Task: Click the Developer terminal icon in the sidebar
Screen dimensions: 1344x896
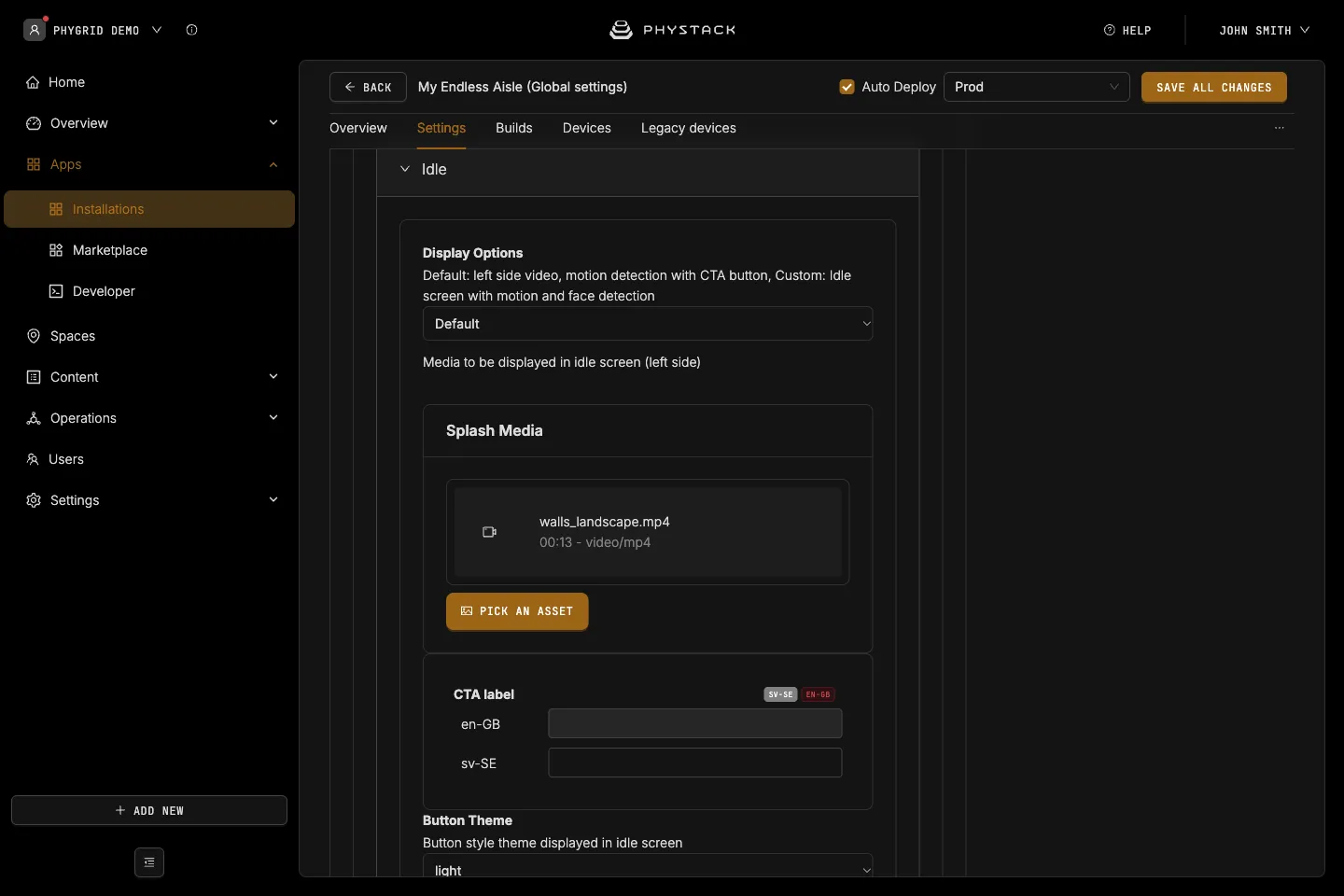Action: [x=56, y=291]
